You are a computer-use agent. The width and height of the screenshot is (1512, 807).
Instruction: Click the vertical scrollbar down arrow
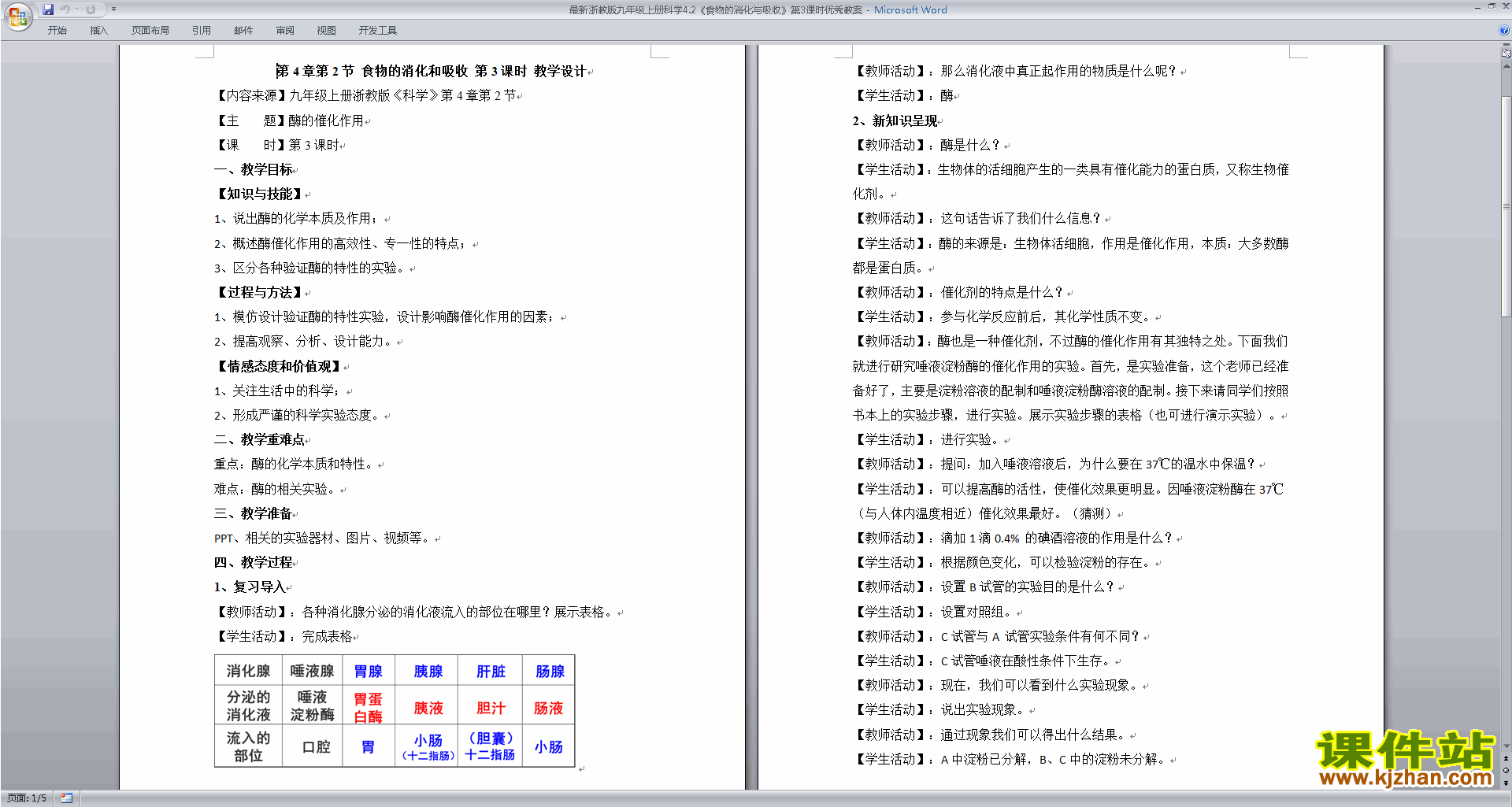coord(1506,746)
